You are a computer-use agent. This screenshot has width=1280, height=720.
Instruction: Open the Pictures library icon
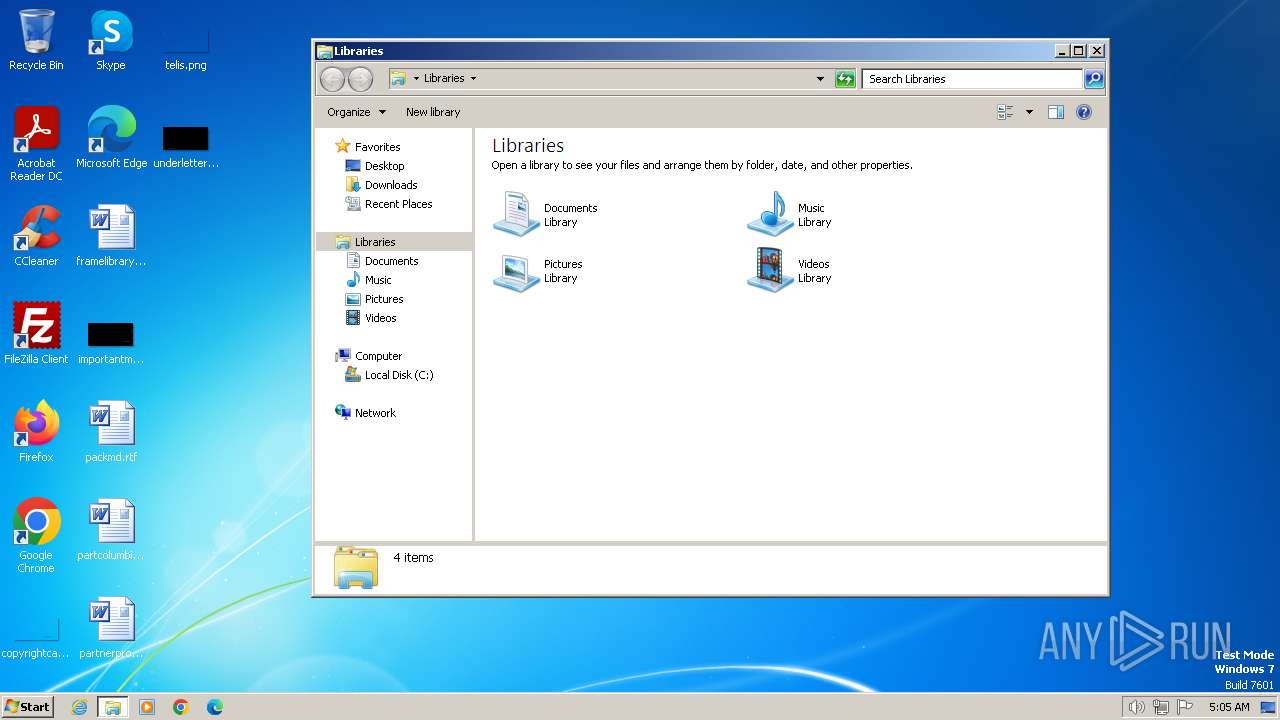coord(516,271)
